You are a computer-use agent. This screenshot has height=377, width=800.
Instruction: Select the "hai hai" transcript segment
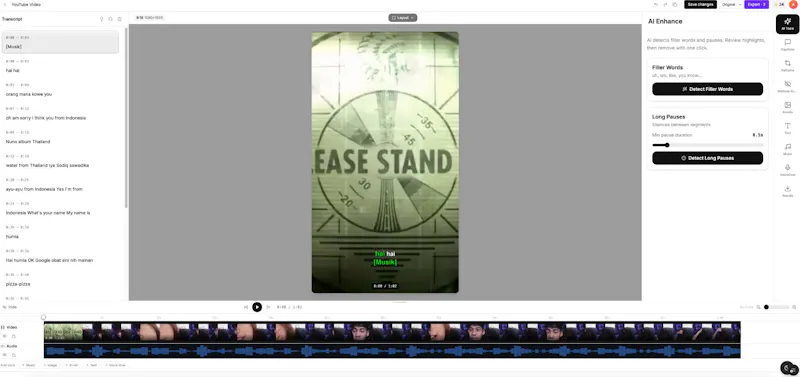coord(60,66)
